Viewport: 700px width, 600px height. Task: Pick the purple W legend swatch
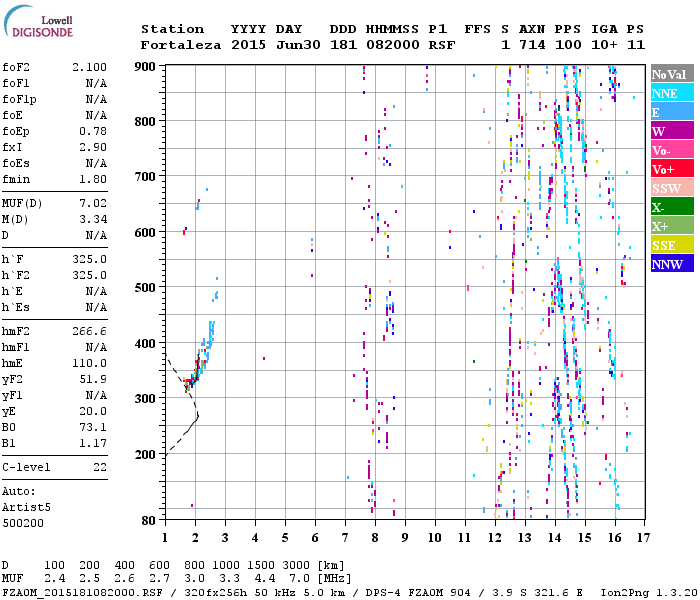[x=669, y=131]
